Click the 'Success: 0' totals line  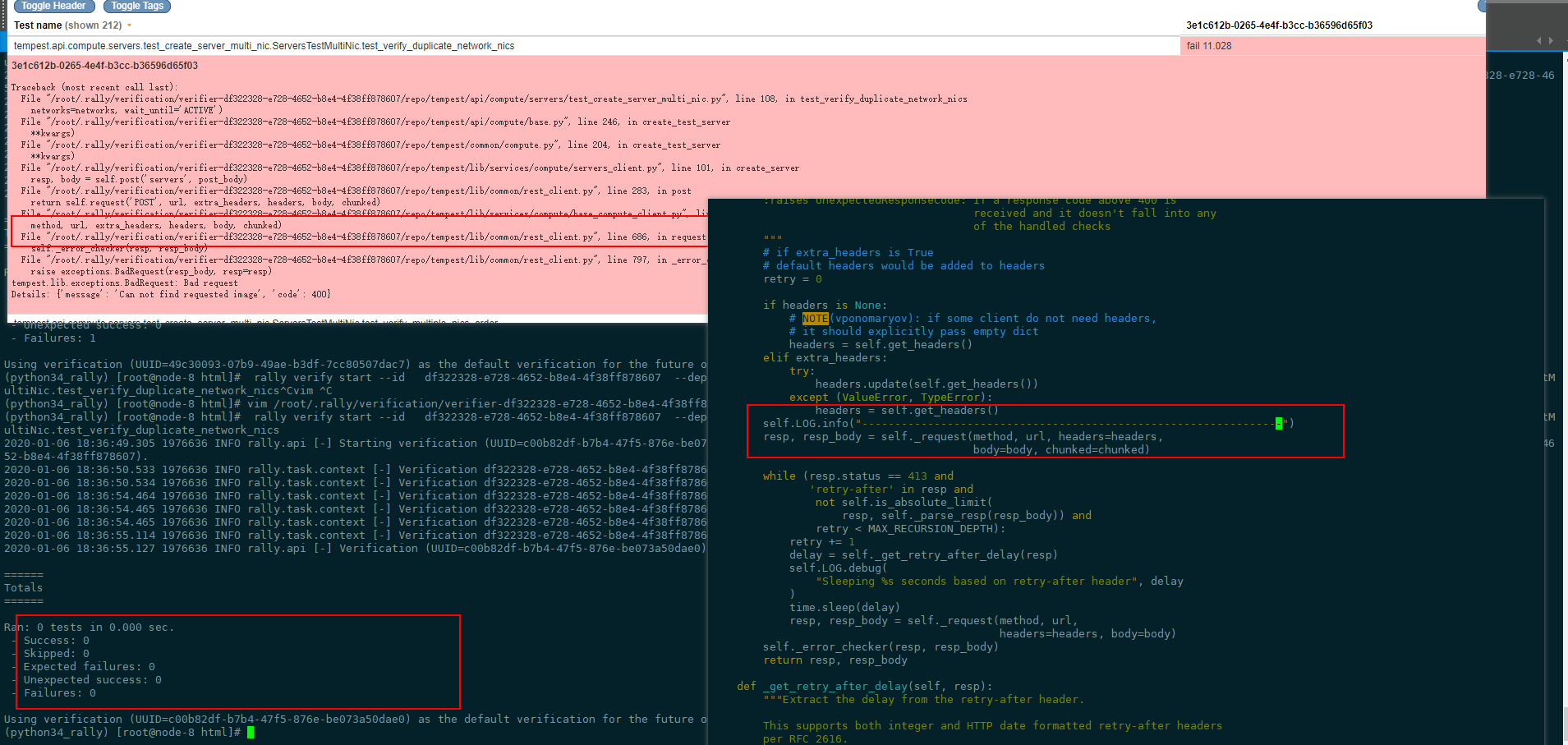(56, 640)
